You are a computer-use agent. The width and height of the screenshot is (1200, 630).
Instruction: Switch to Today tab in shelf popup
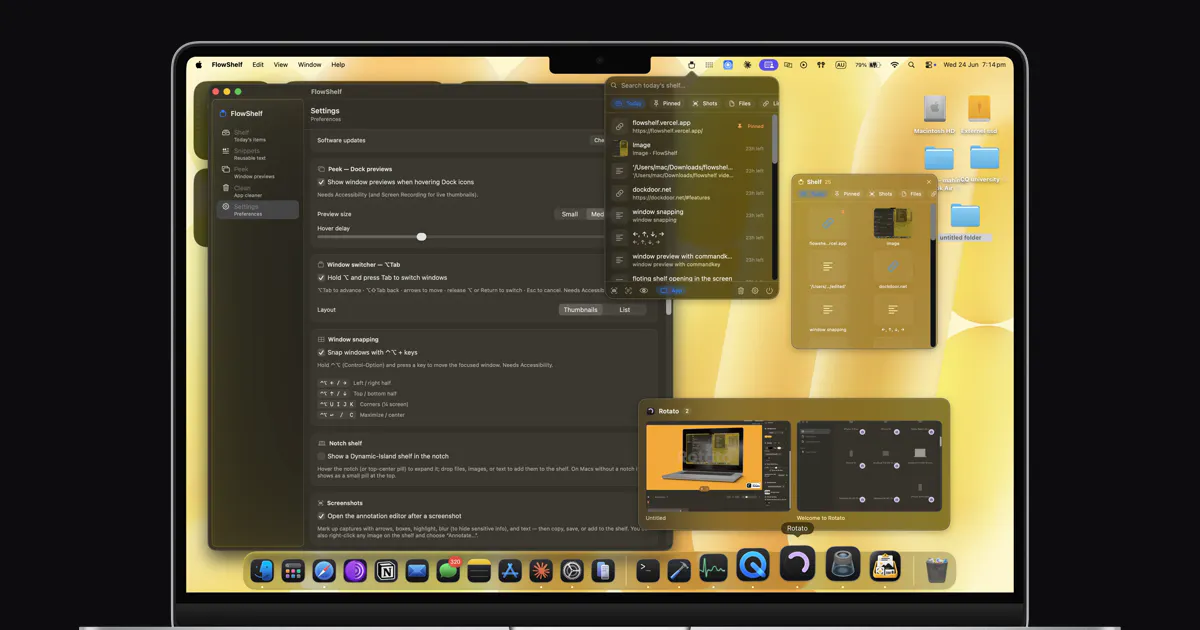click(x=629, y=103)
